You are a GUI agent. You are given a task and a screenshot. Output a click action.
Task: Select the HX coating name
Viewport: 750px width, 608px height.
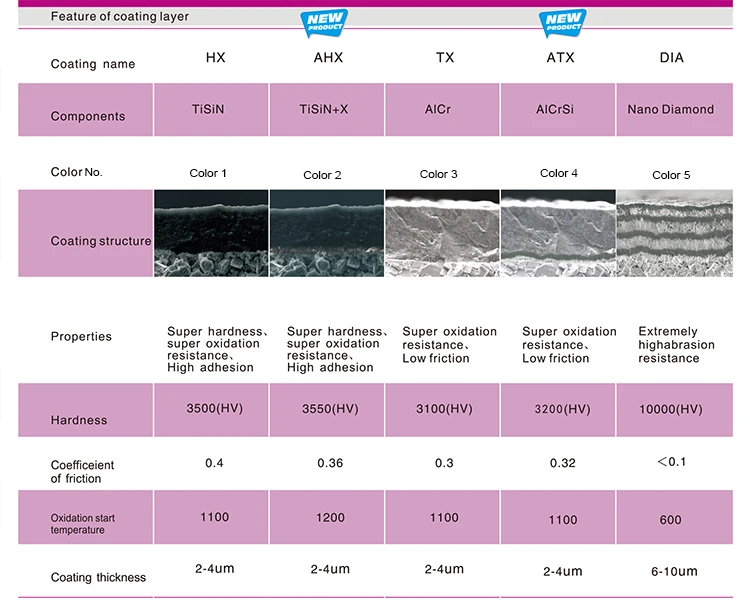(x=215, y=57)
